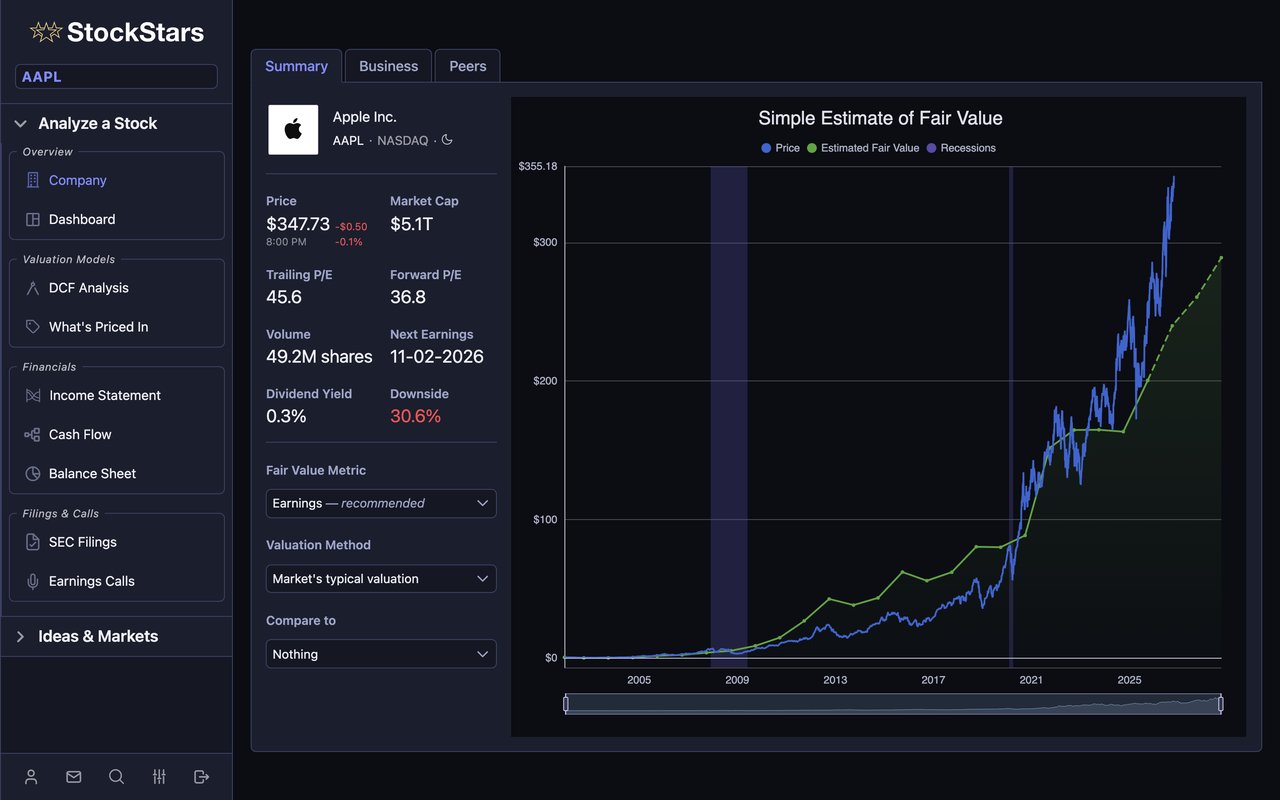The image size is (1280, 800).
Task: Click the SEC Filings document icon
Action: 32,542
